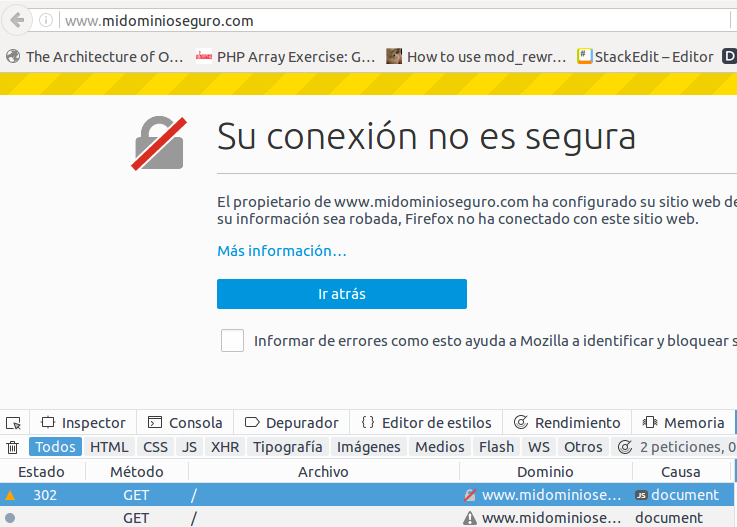Image resolution: width=737 pixels, height=527 pixels.
Task: Open the Depurador tab
Action: pyautogui.click(x=291, y=423)
